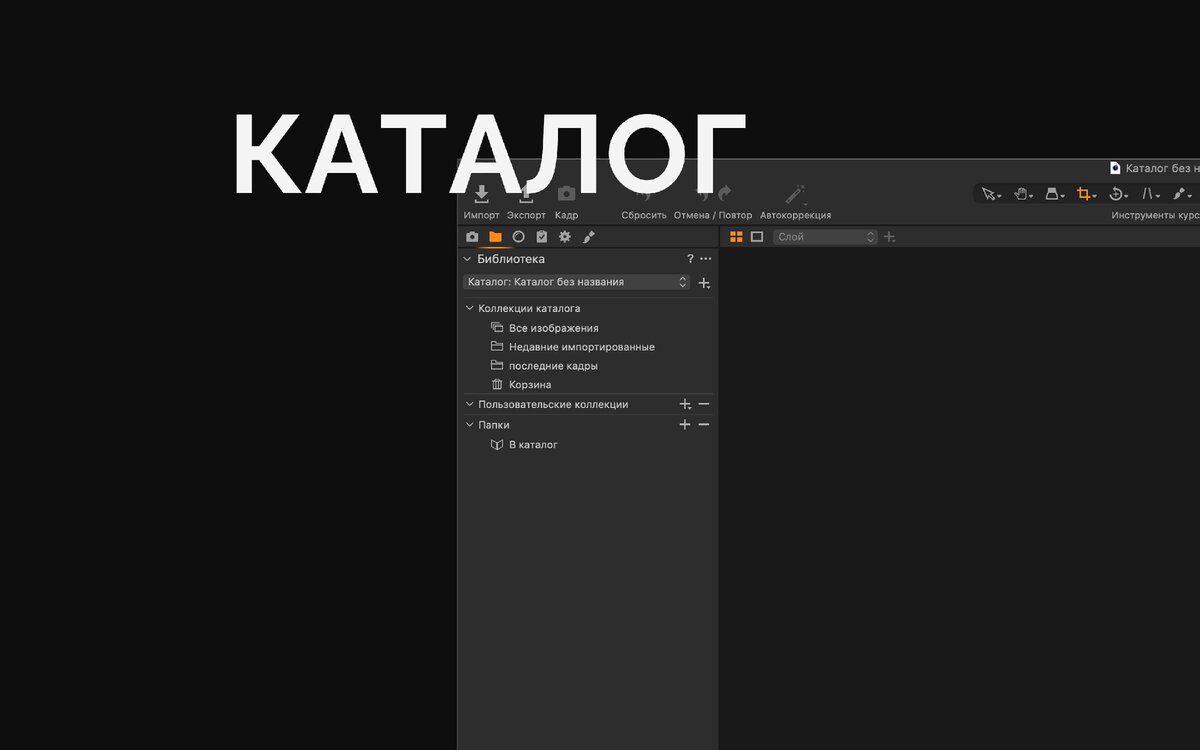Click the redo arrow above Отмена / Повтор
Screen dimensions: 1200x750
point(725,194)
